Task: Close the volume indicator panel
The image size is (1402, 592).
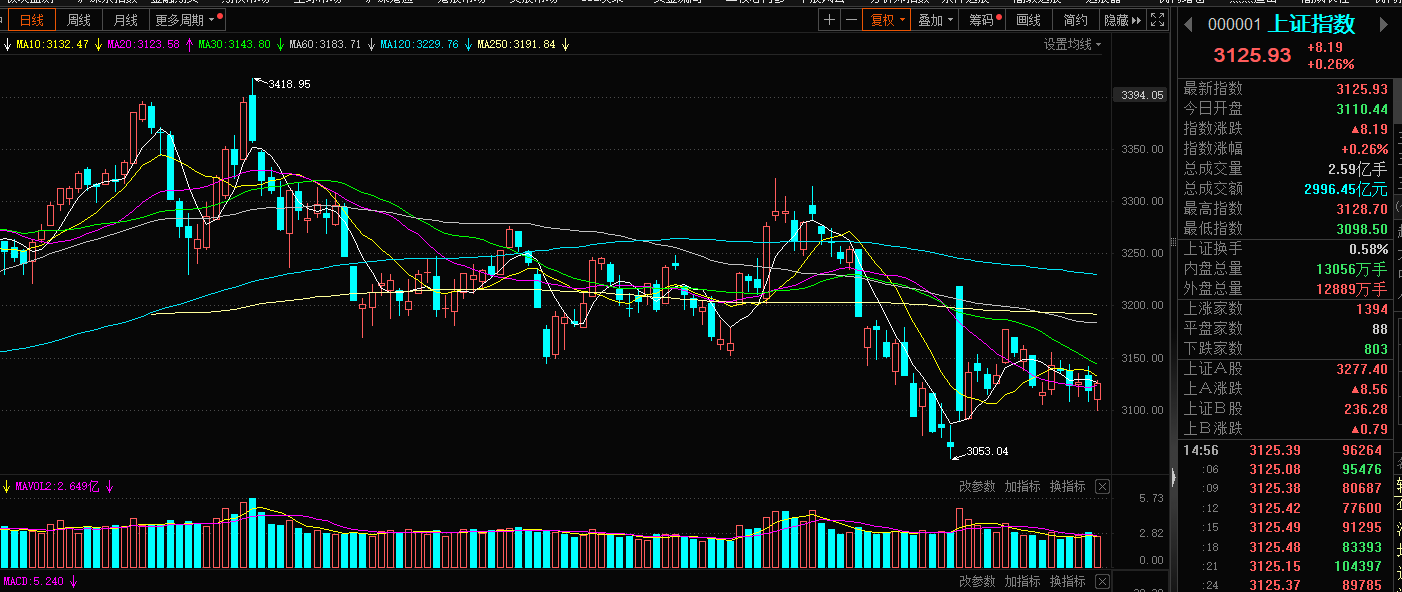Action: [1102, 486]
